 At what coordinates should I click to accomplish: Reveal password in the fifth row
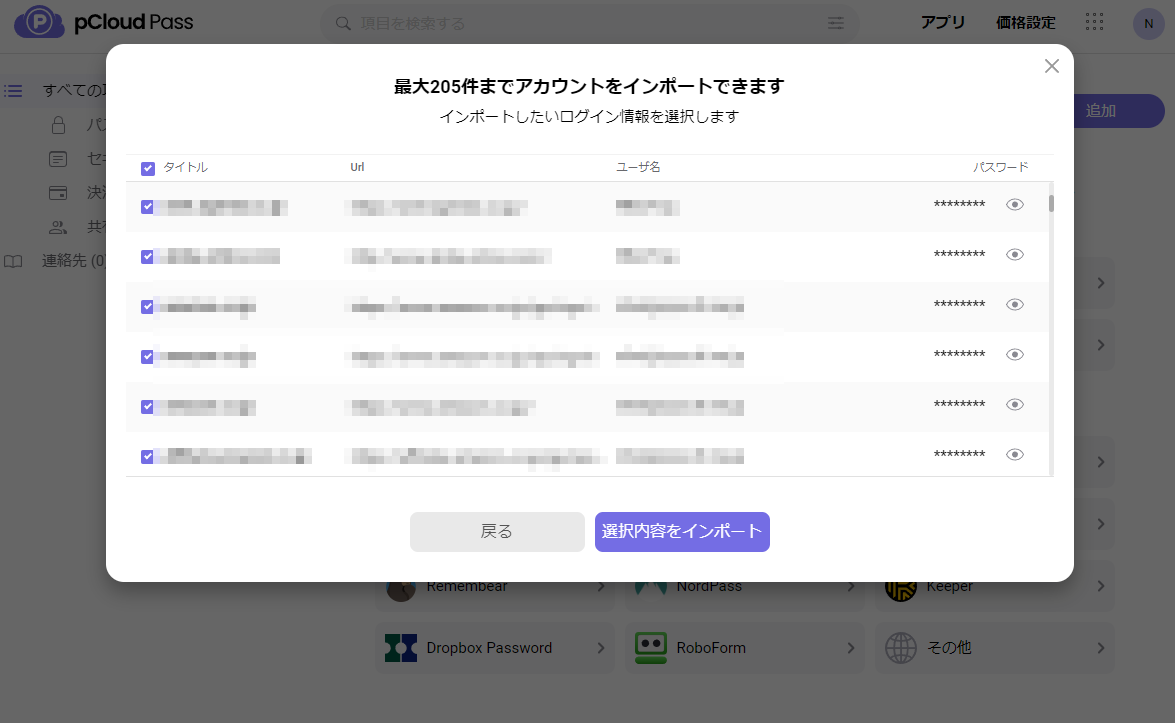(1015, 405)
